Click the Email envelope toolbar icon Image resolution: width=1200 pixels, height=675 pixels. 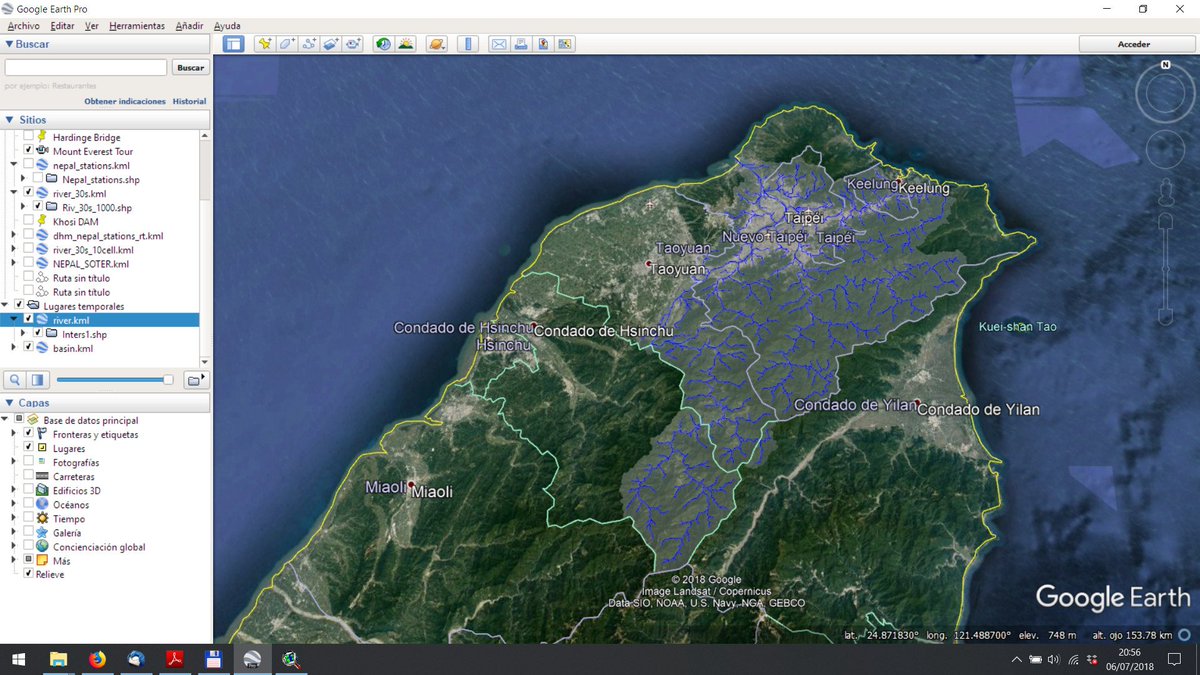498,44
